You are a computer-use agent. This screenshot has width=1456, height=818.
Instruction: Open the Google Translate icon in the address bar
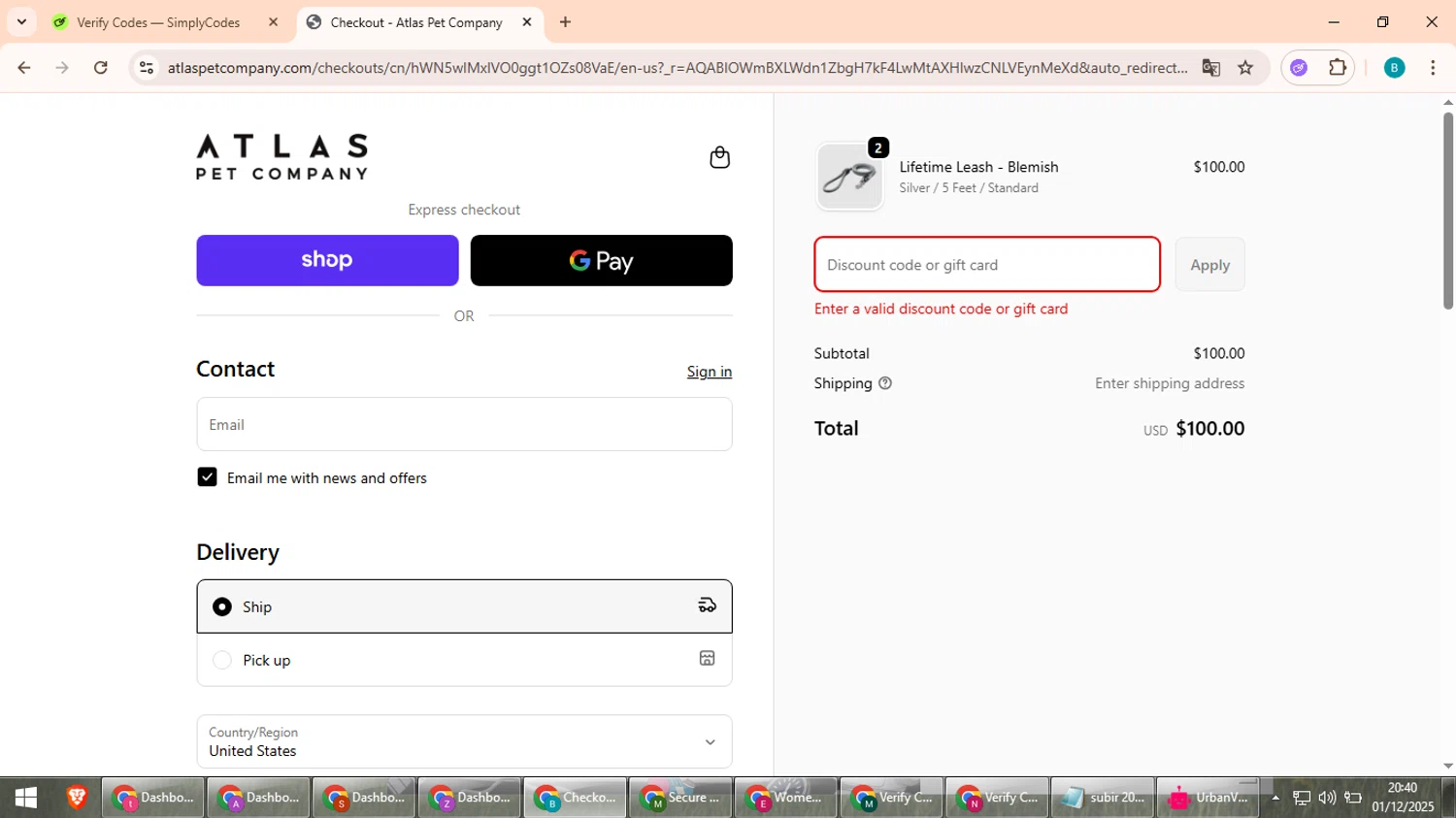[1210, 67]
